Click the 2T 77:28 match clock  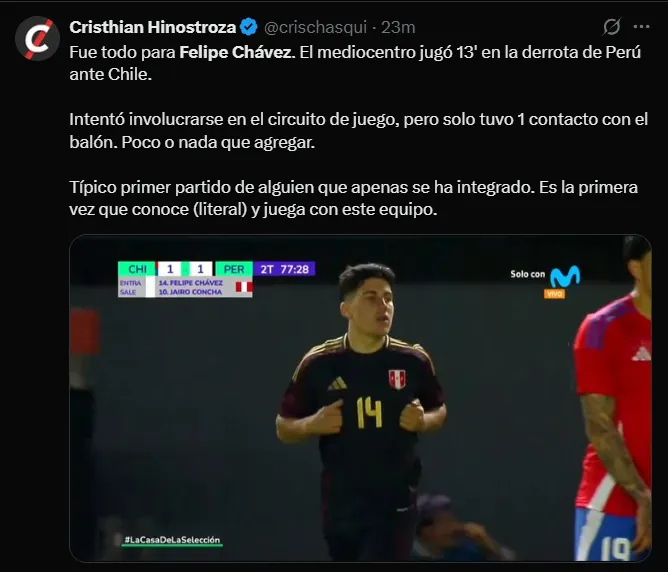284,269
